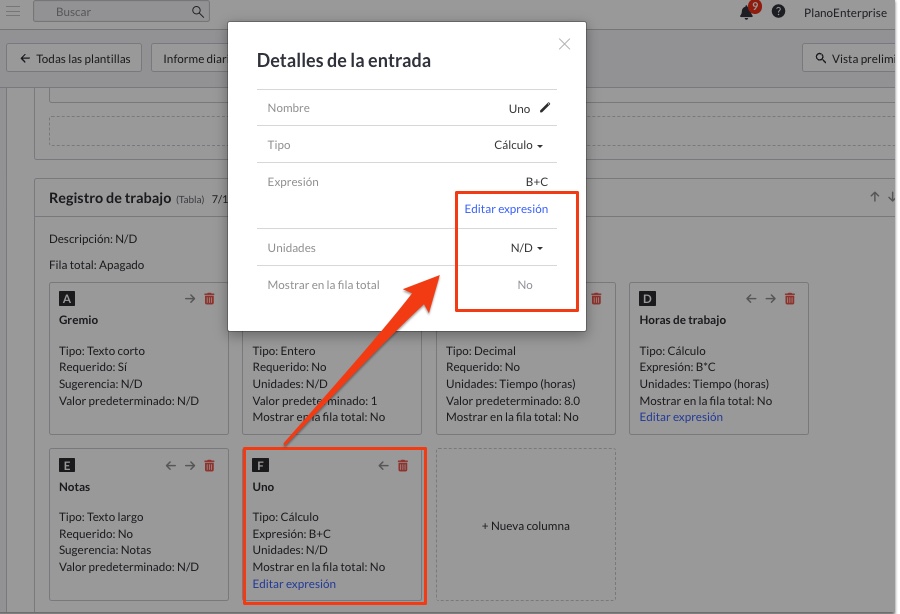This screenshot has height=614, width=900.
Task: Edit the Nombre with the pencil icon
Action: (x=545, y=107)
